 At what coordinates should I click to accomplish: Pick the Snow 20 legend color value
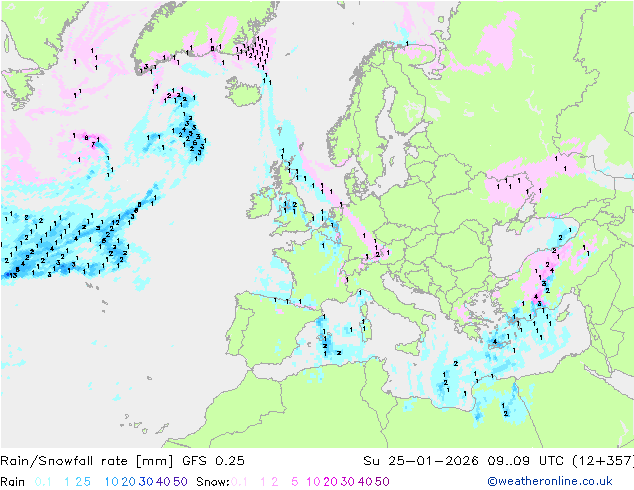330,482
